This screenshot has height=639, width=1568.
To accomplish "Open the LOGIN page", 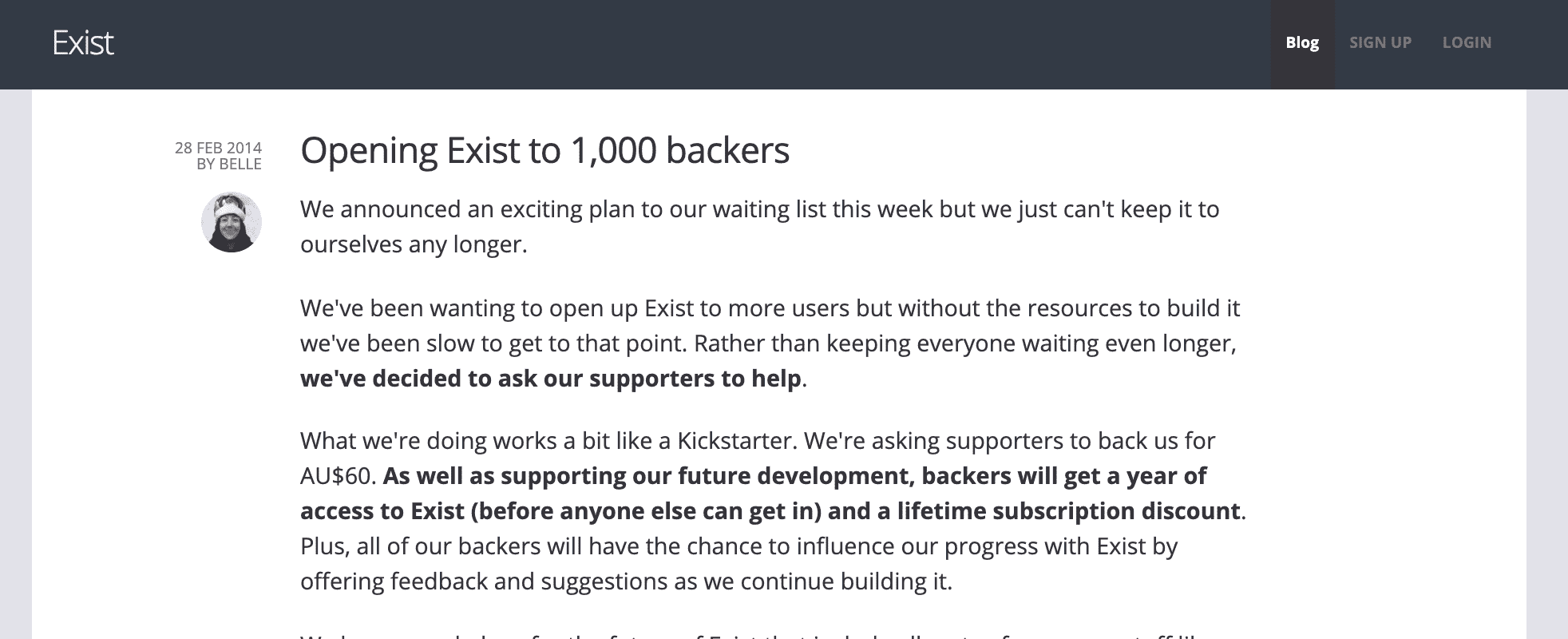I will [1466, 43].
